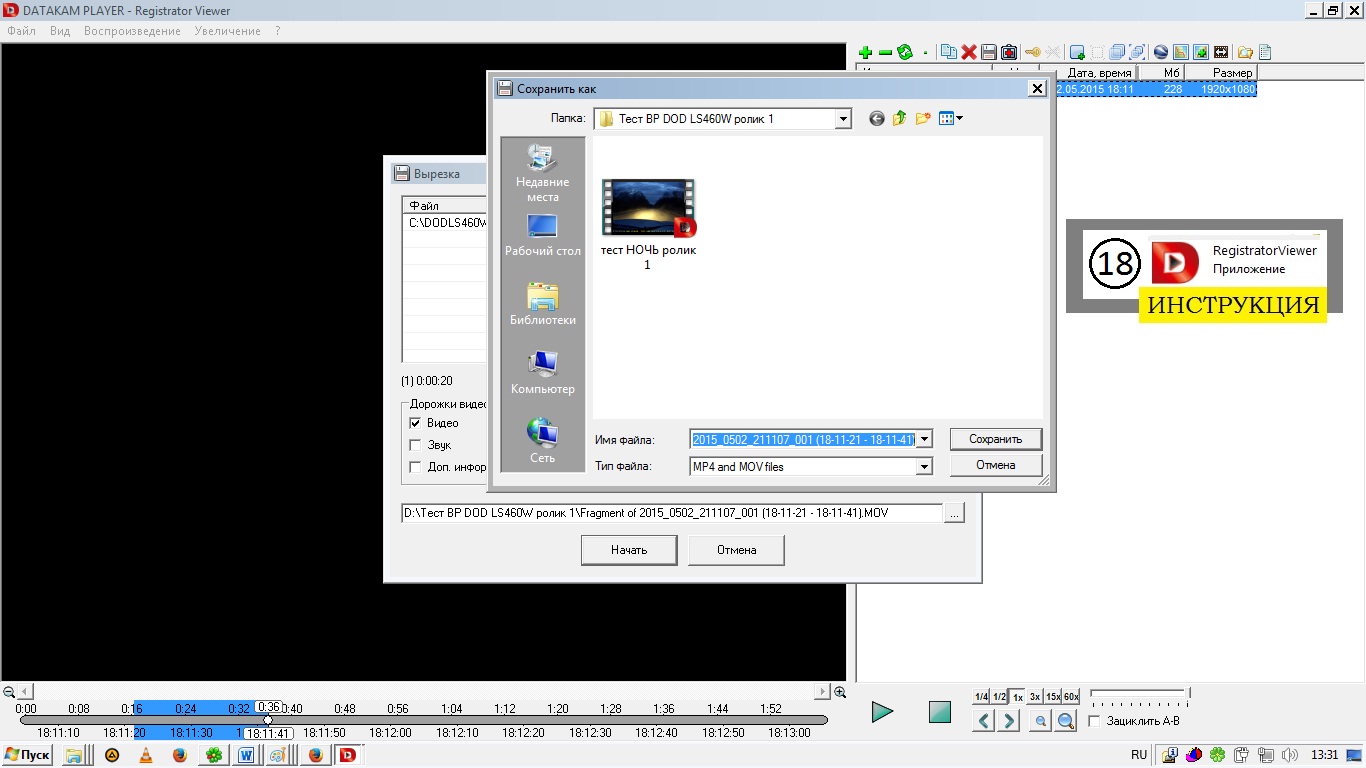Select the 60x playback speed button
This screenshot has width=1366, height=768.
click(x=1071, y=696)
